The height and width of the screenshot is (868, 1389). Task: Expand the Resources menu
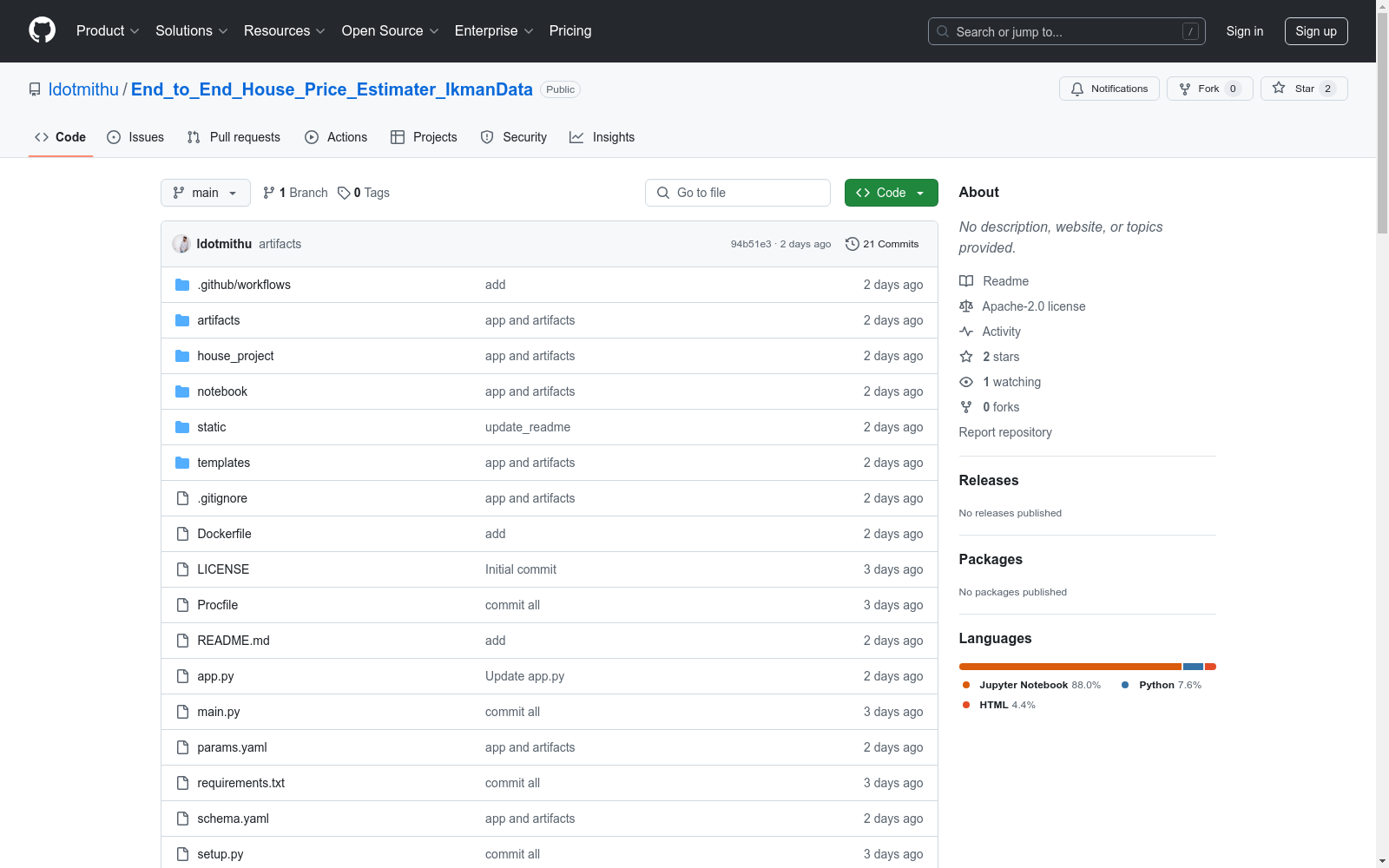[x=285, y=31]
